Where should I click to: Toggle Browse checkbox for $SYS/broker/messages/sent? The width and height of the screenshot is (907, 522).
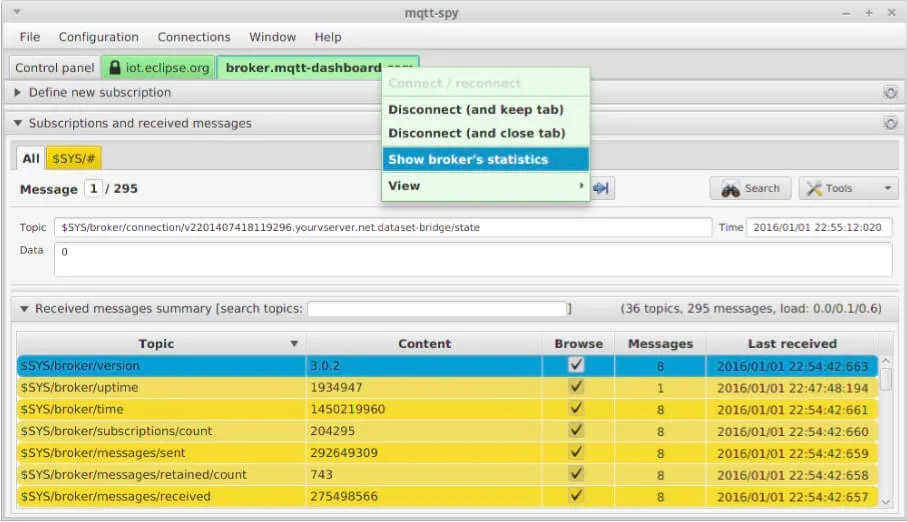click(x=576, y=452)
